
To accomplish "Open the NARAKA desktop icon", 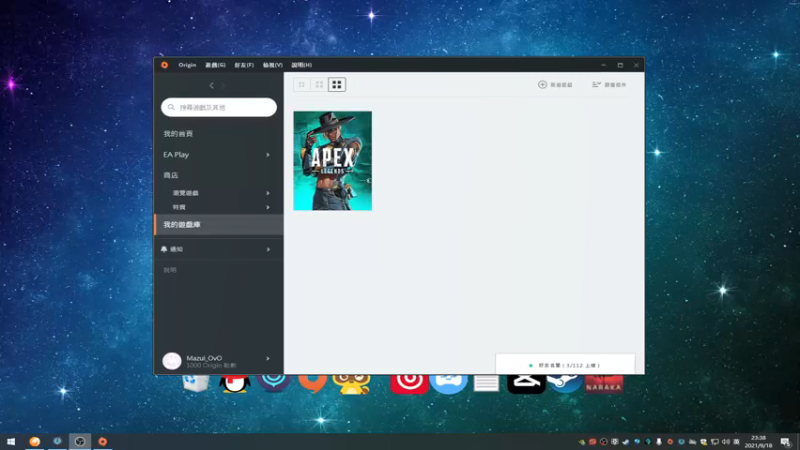I will (x=604, y=384).
